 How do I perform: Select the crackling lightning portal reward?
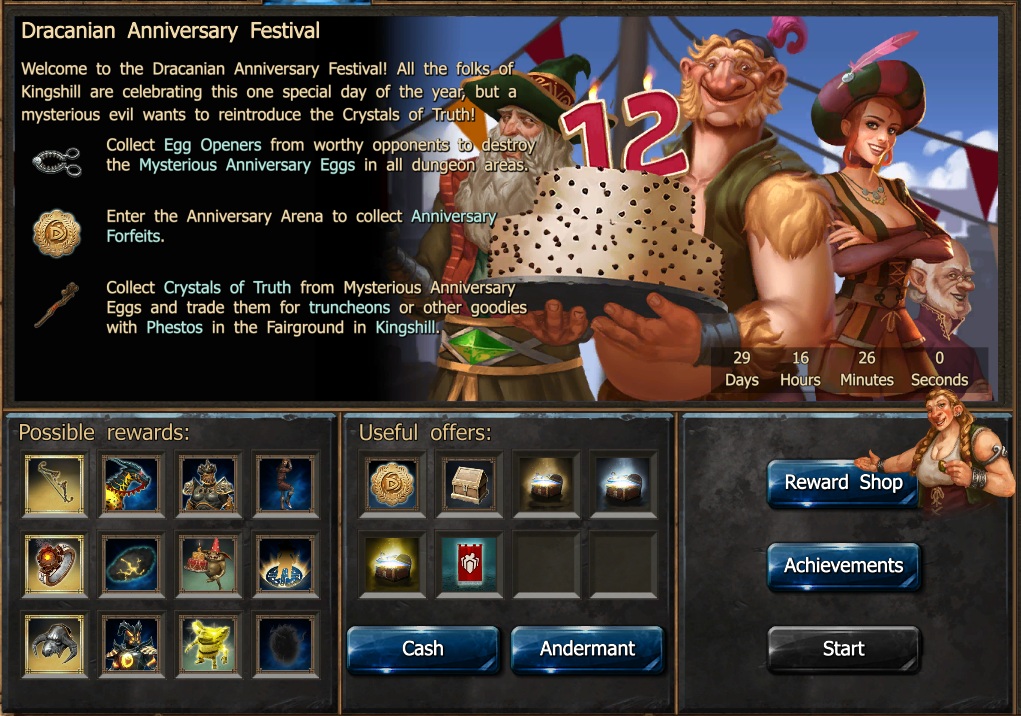pos(131,564)
